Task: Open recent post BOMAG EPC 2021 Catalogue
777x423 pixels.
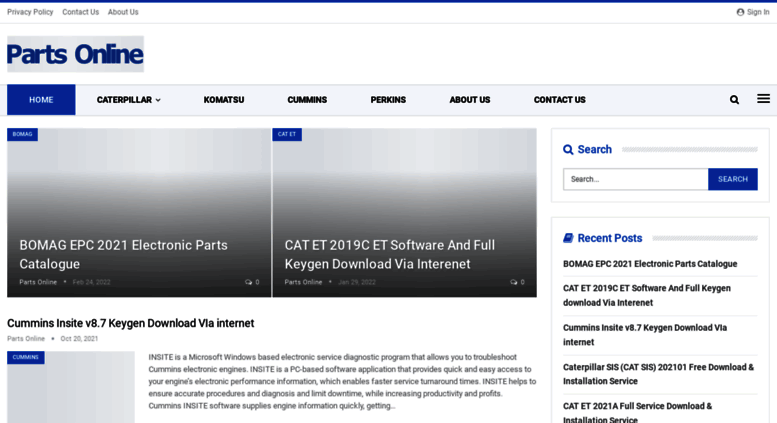Action: pyautogui.click(x=650, y=264)
